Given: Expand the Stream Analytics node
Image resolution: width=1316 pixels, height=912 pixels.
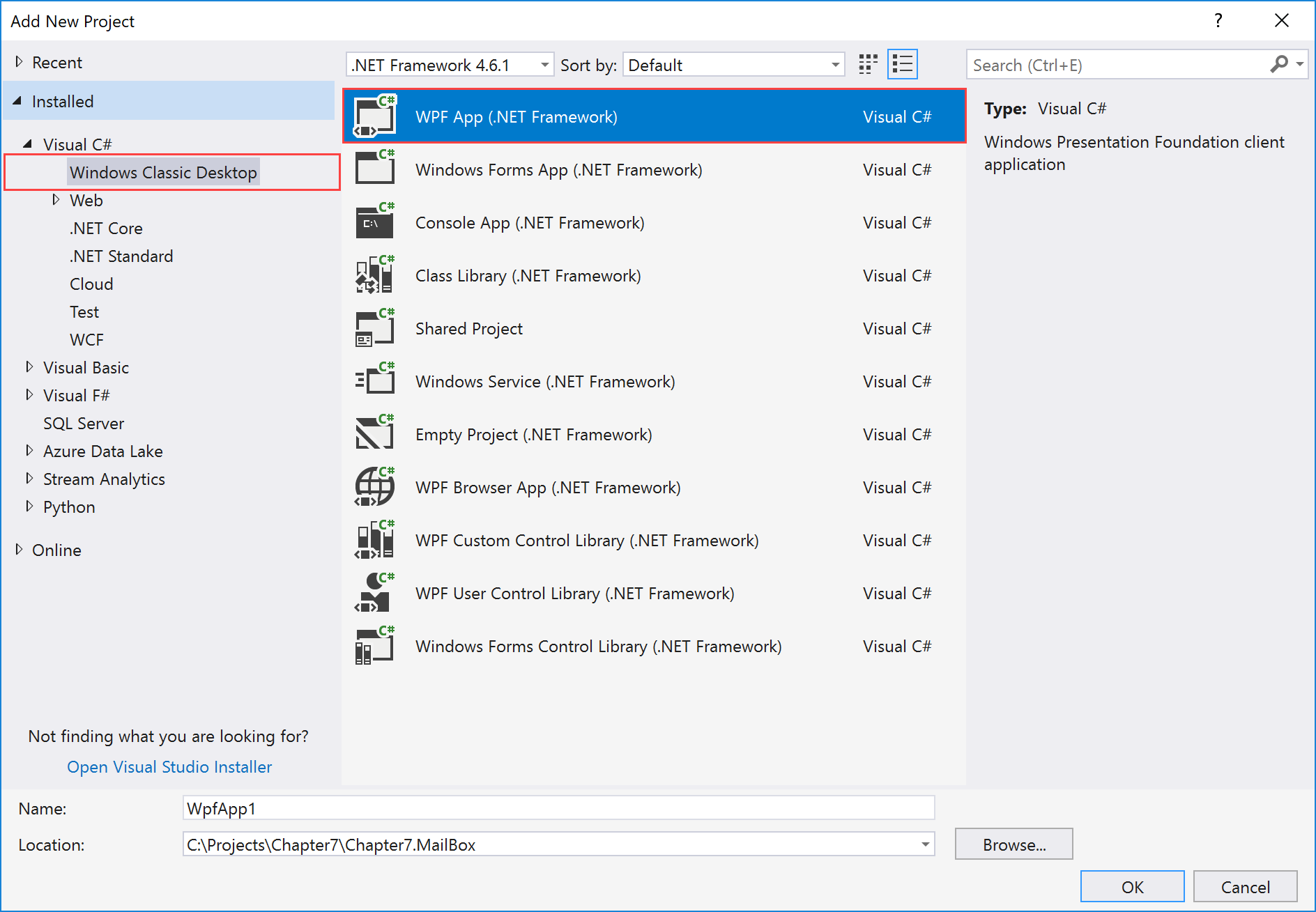Looking at the screenshot, I should coord(29,479).
